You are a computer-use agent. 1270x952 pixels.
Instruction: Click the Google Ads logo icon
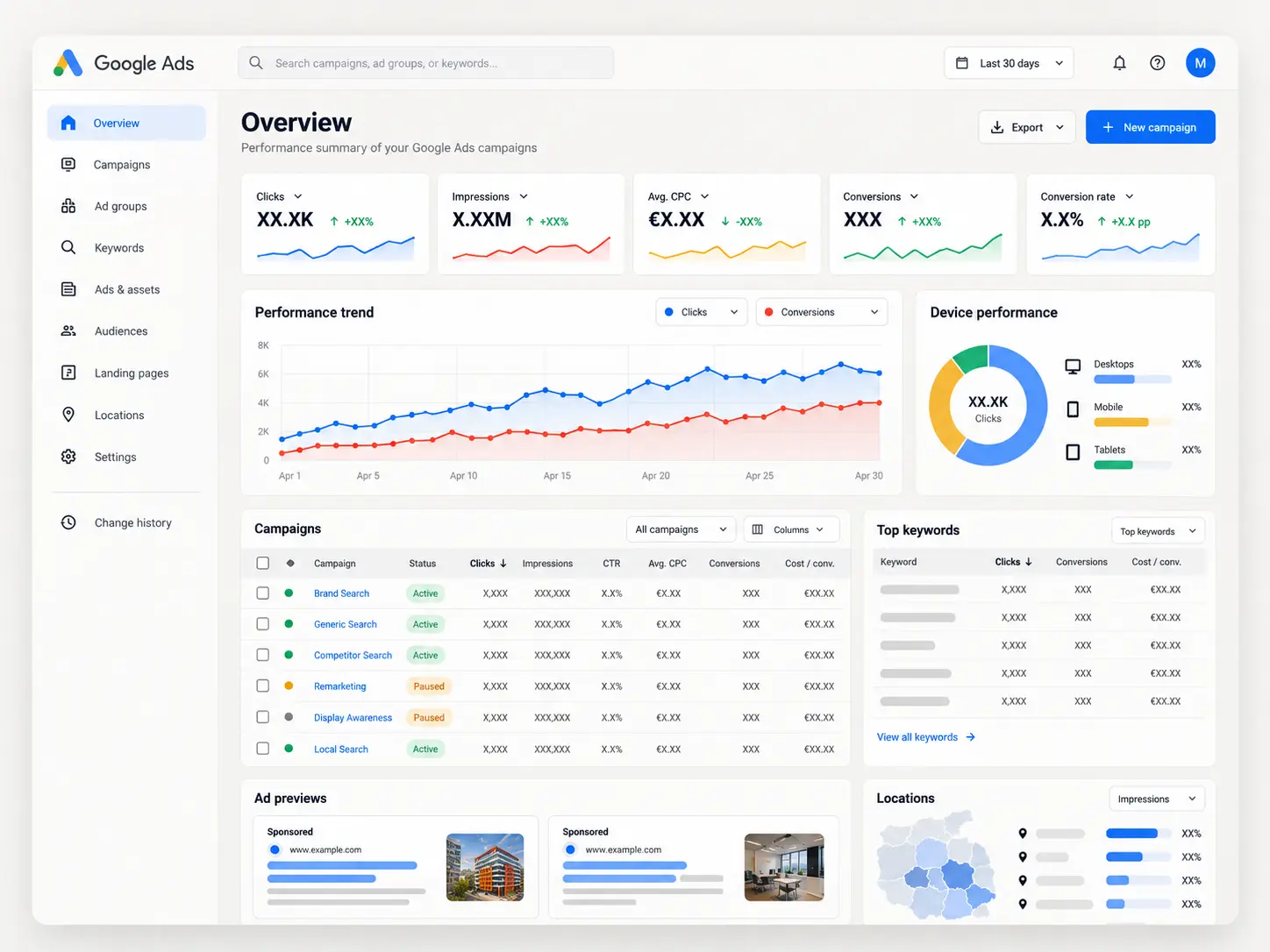coord(68,63)
